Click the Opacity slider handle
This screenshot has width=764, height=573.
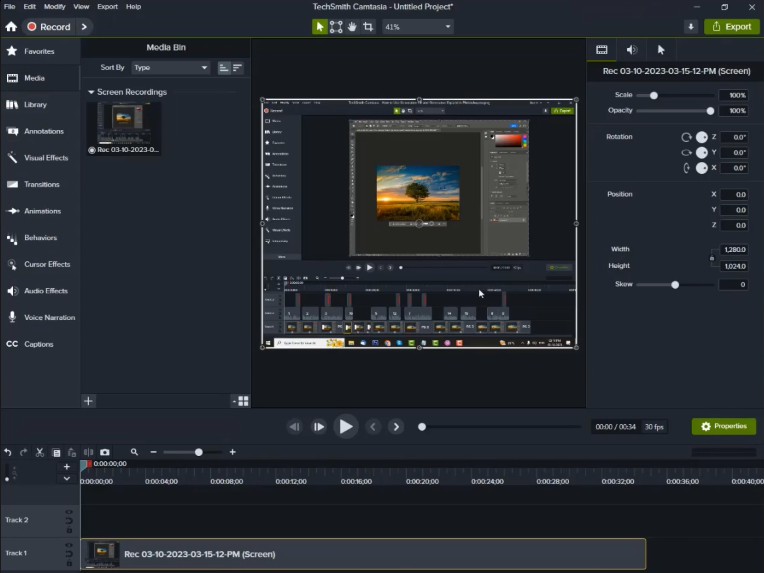[x=710, y=111]
